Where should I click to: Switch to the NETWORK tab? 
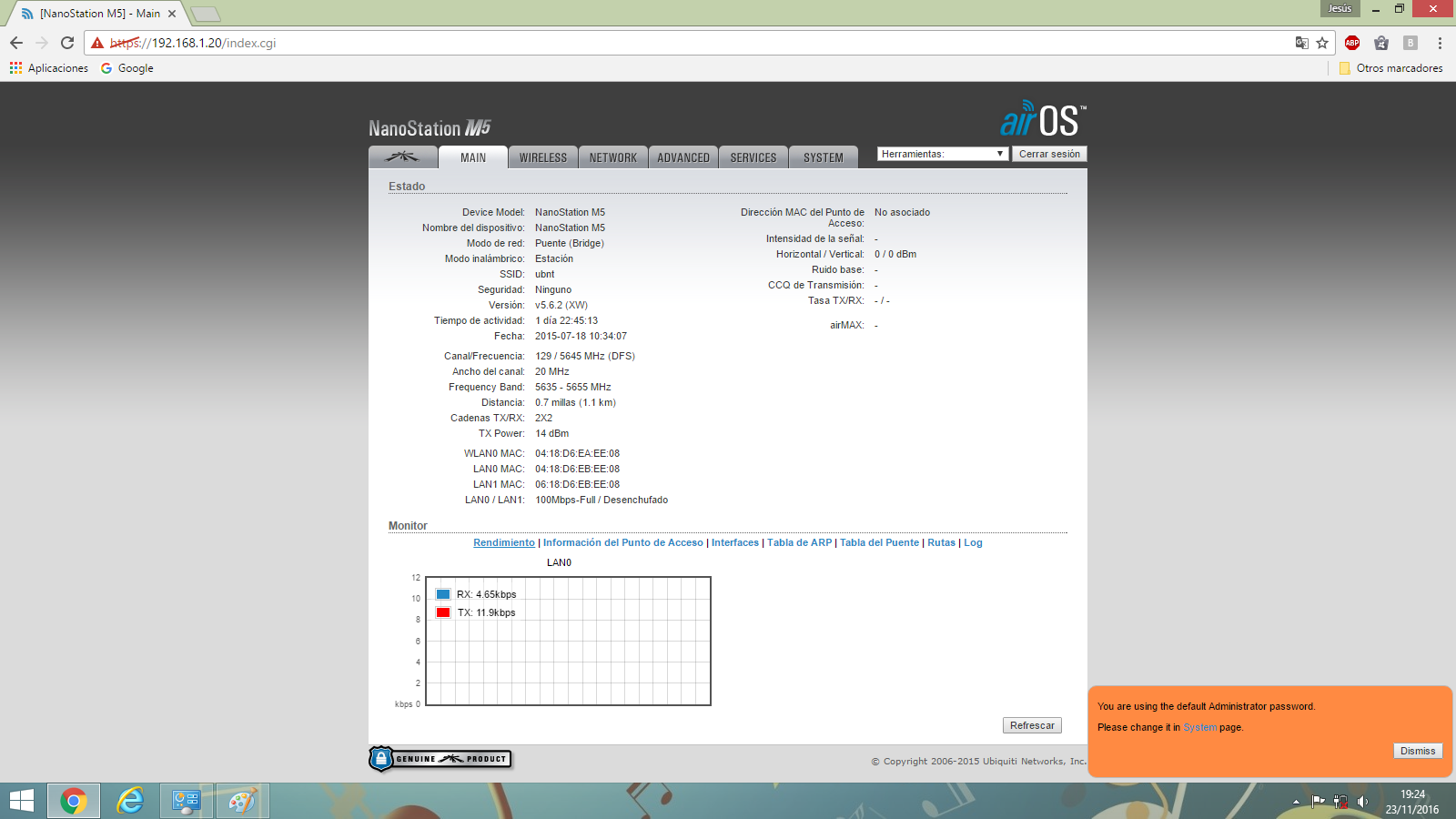(612, 157)
